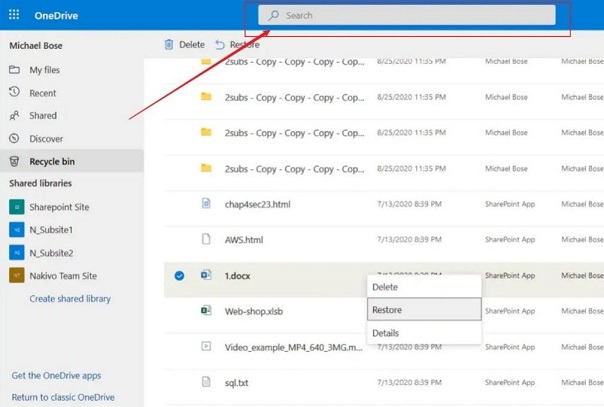Click SharePoint App in the Web-shop.xlsb row
This screenshot has height=407, width=604.
pos(510,311)
